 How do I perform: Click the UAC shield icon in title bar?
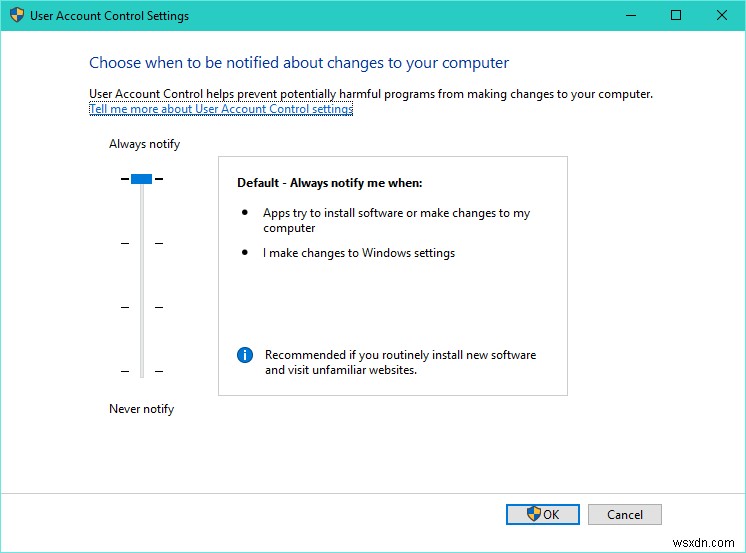click(17, 15)
